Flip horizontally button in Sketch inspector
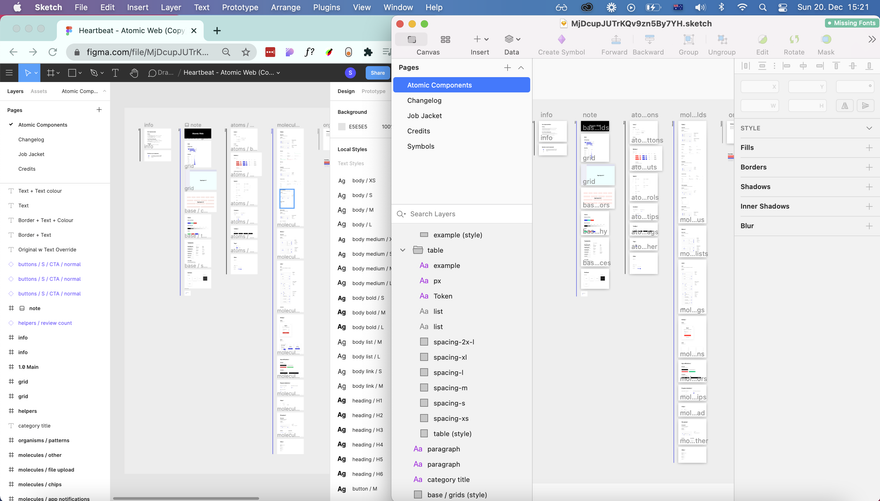This screenshot has width=880, height=501. click(x=844, y=105)
